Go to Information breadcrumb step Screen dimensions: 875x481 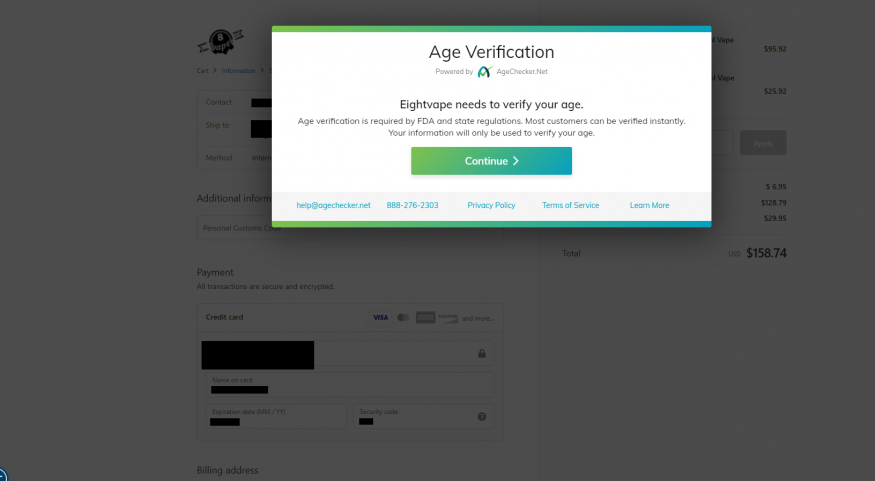(x=238, y=71)
